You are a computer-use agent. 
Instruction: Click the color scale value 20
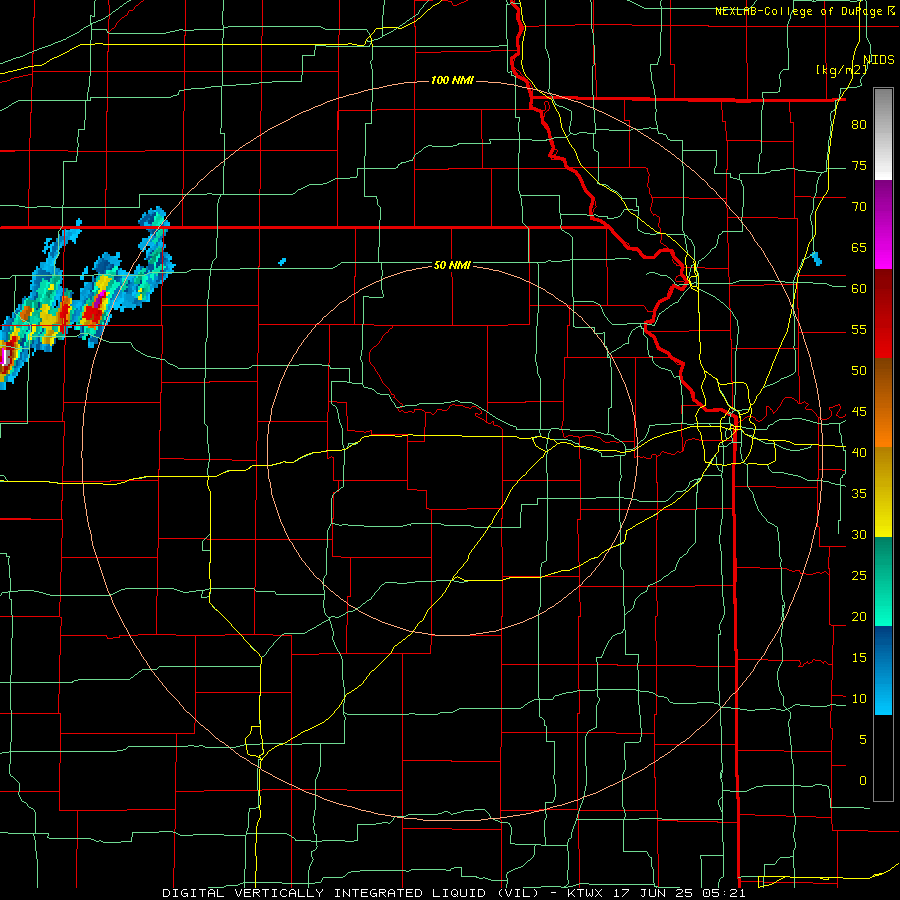click(x=859, y=616)
